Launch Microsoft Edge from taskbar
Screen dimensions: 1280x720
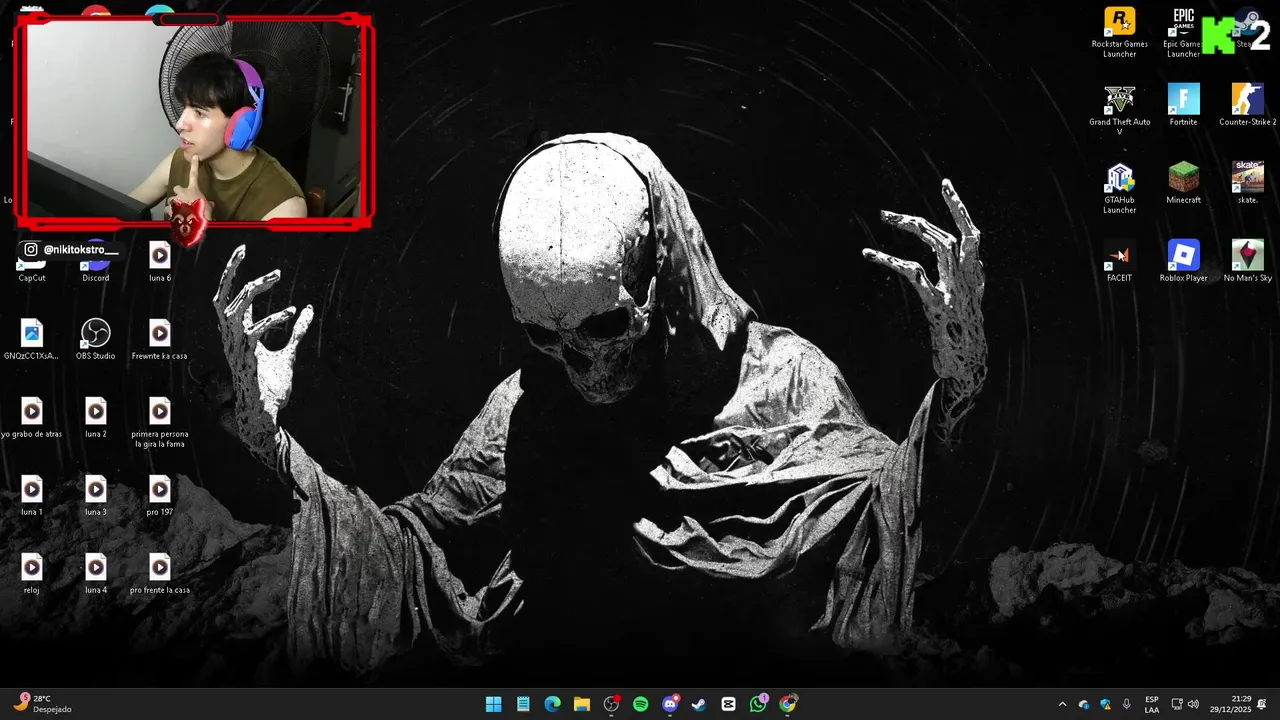pyautogui.click(x=552, y=704)
